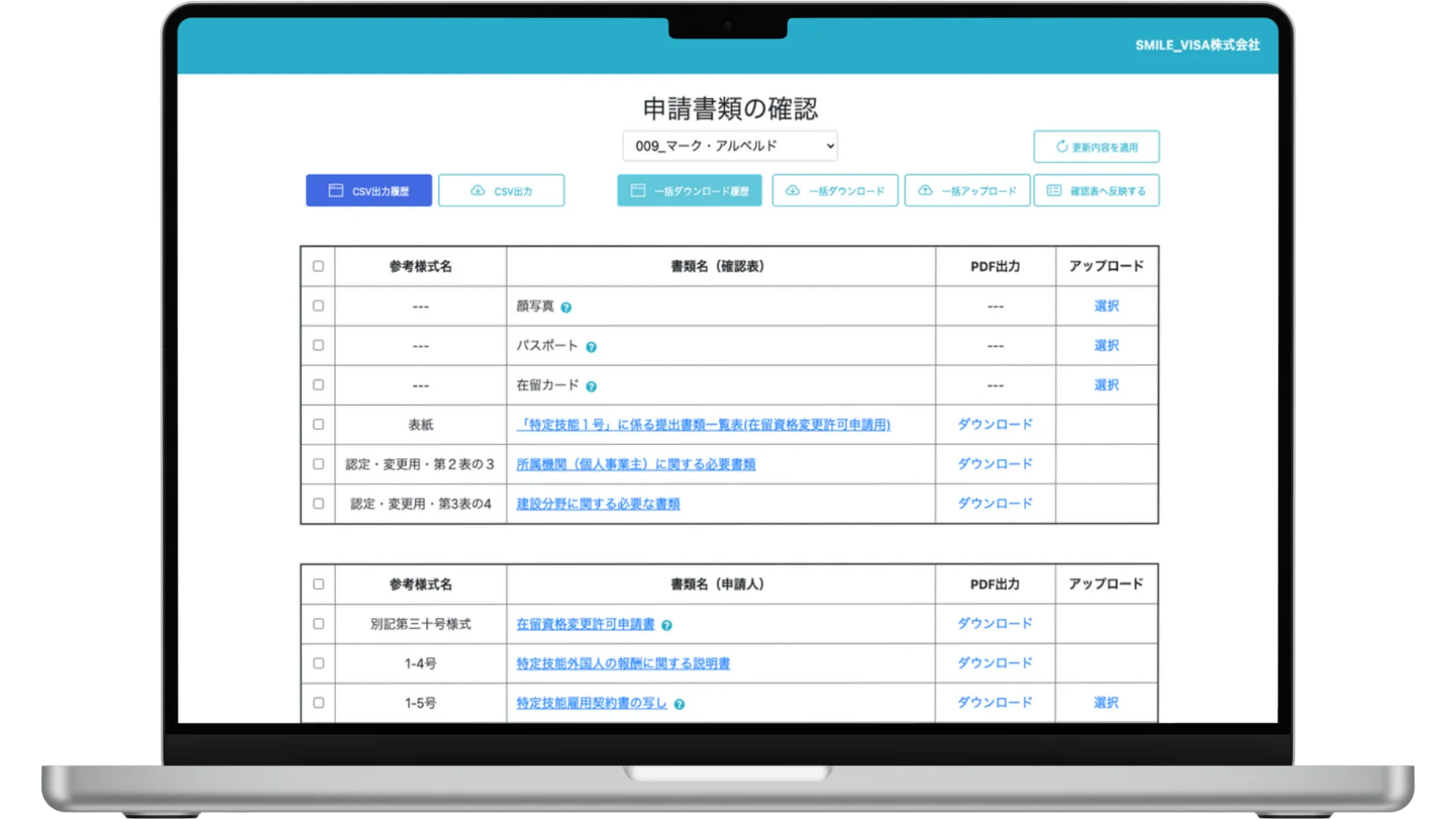1456x819 pixels.
Task: Open the 009_マーク・アルベルド applicant dropdown
Action: click(730, 146)
